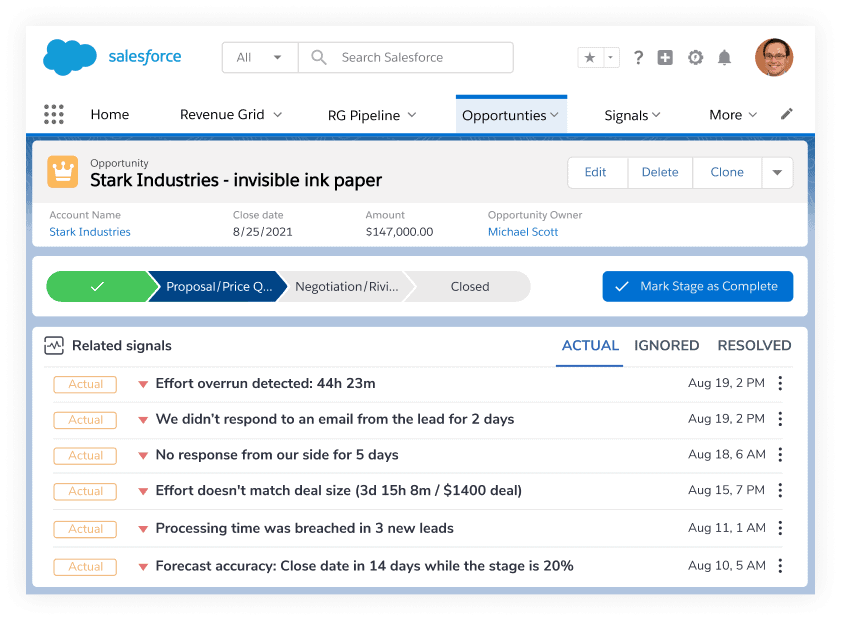This screenshot has width=841, height=620.
Task: Switch to the IGNORED signals tab
Action: coord(667,345)
